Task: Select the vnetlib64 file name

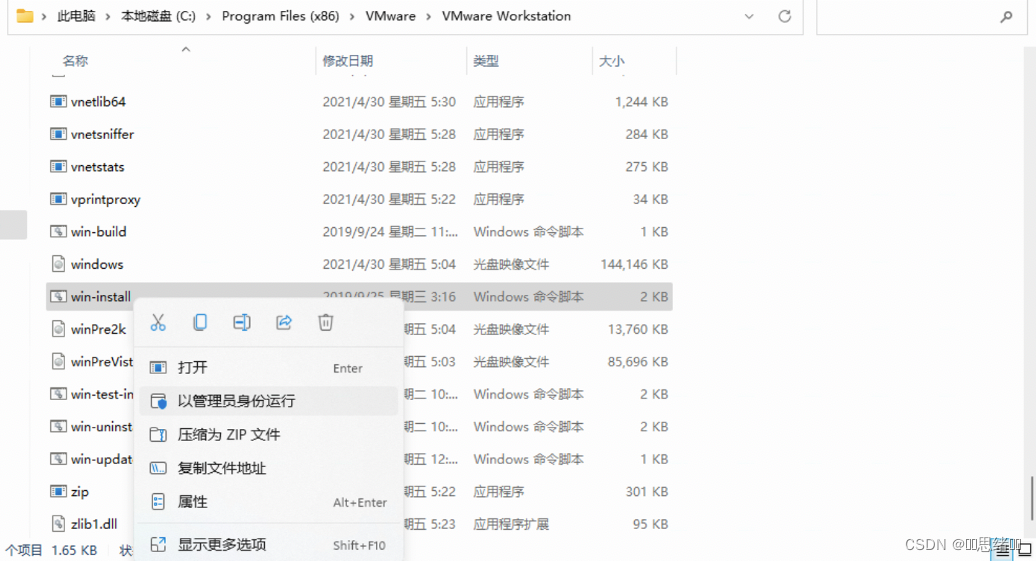Action: [x=98, y=102]
